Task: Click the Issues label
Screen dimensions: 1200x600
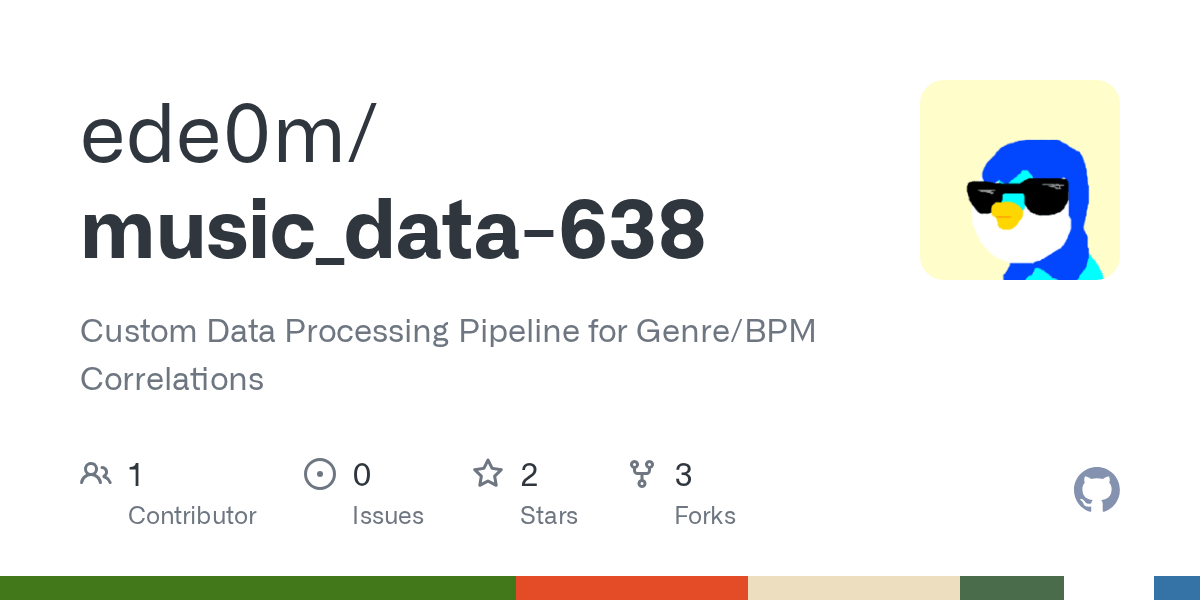Action: tap(388, 516)
